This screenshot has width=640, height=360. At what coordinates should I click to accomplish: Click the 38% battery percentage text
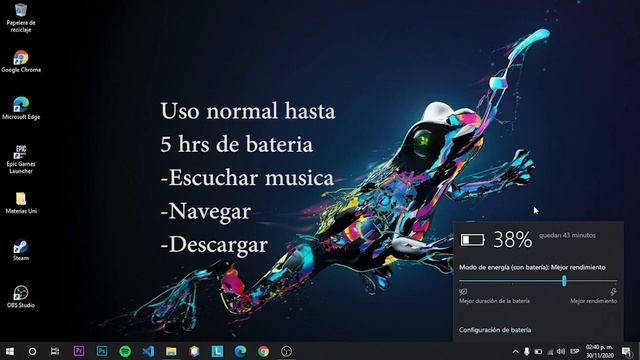pos(513,240)
